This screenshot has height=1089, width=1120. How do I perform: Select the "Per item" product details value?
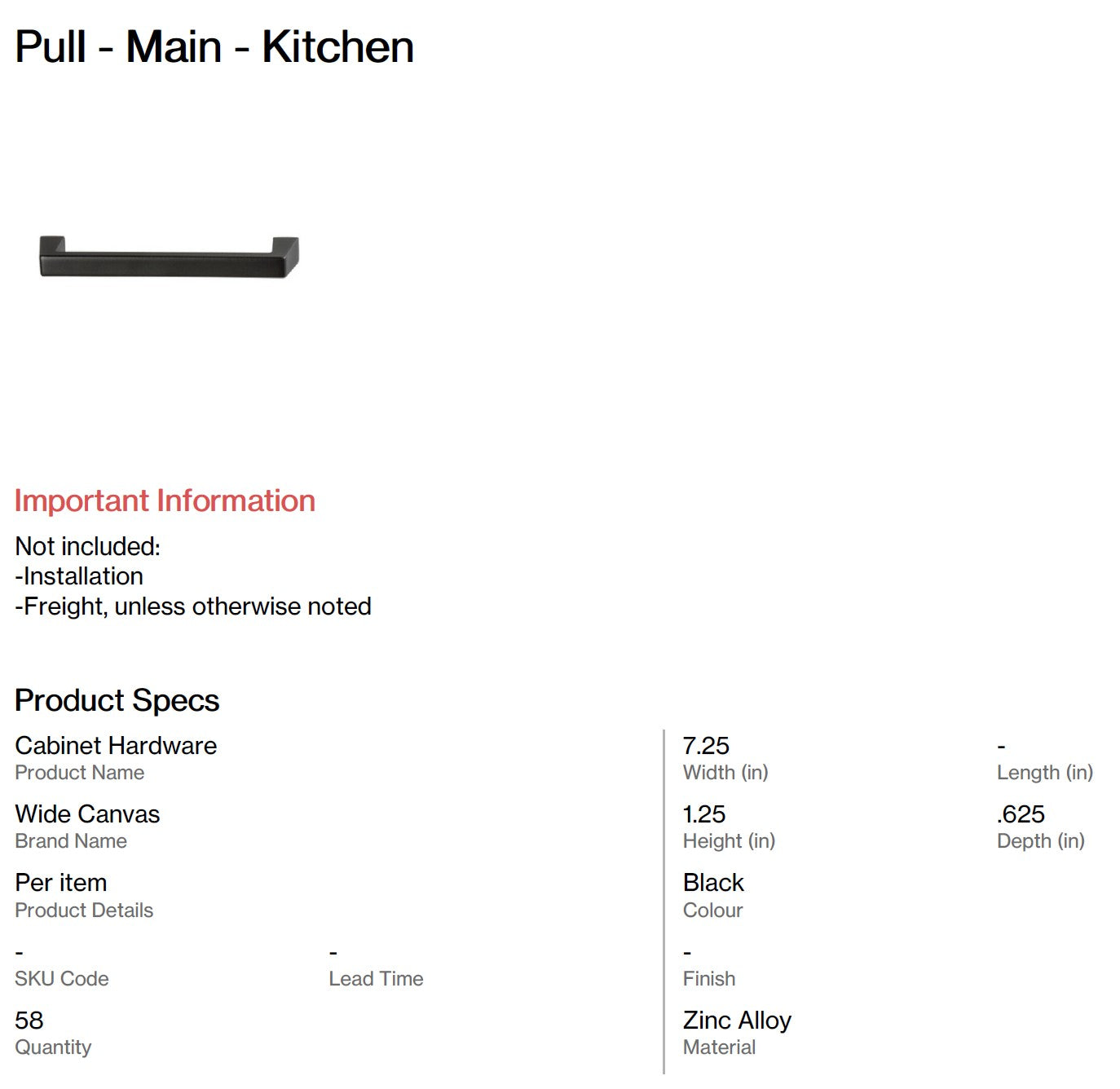[x=61, y=882]
